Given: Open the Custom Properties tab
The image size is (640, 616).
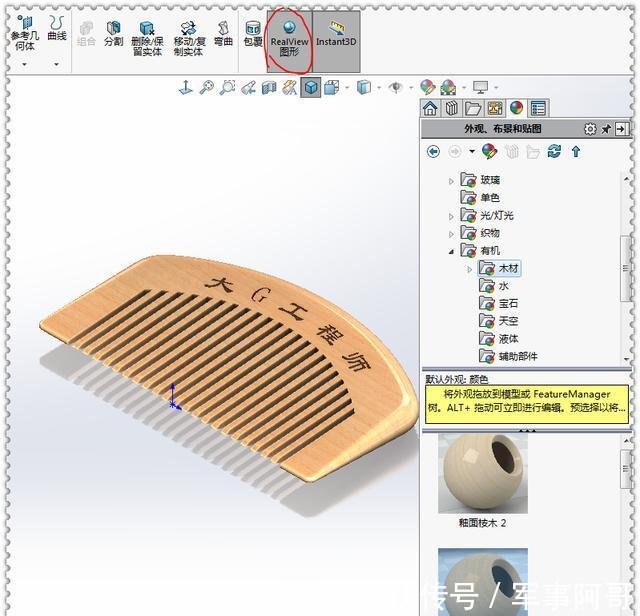Looking at the screenshot, I should [538, 108].
